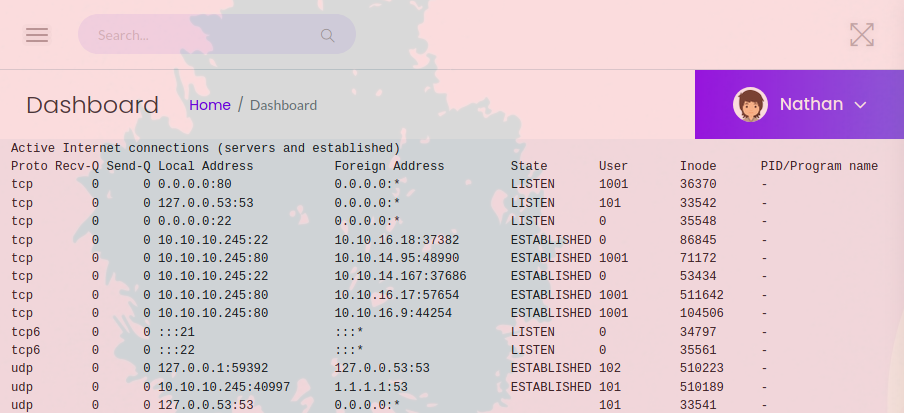Click the magnifying glass search icon
Screen dimensions: 904x413
[327, 35]
